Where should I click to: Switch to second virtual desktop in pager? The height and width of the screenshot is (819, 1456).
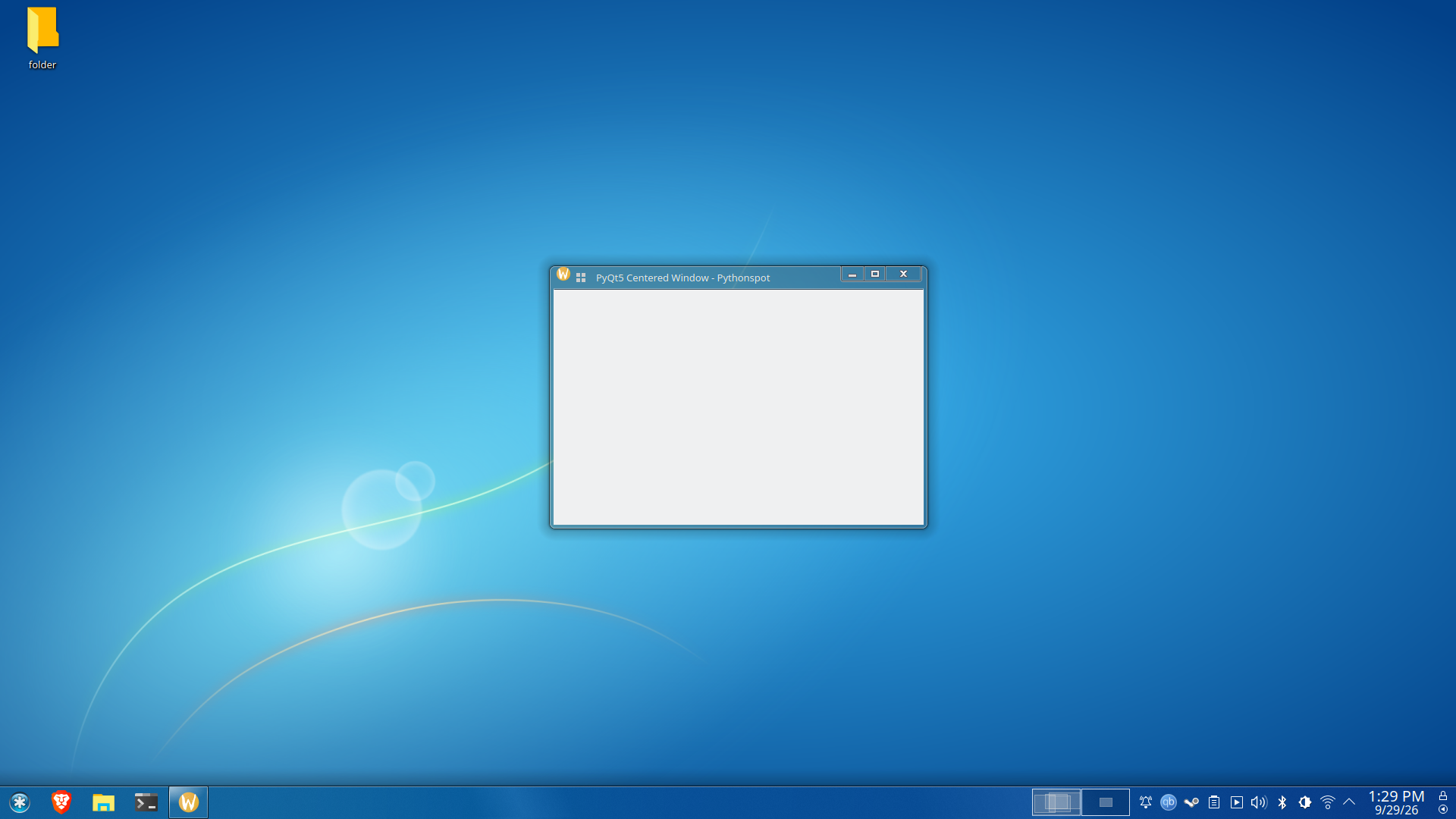1106,802
